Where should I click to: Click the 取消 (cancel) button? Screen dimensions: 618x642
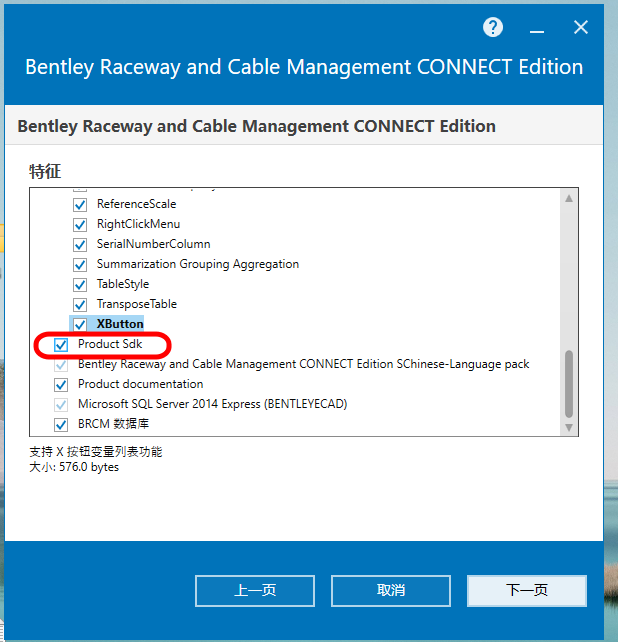391,590
